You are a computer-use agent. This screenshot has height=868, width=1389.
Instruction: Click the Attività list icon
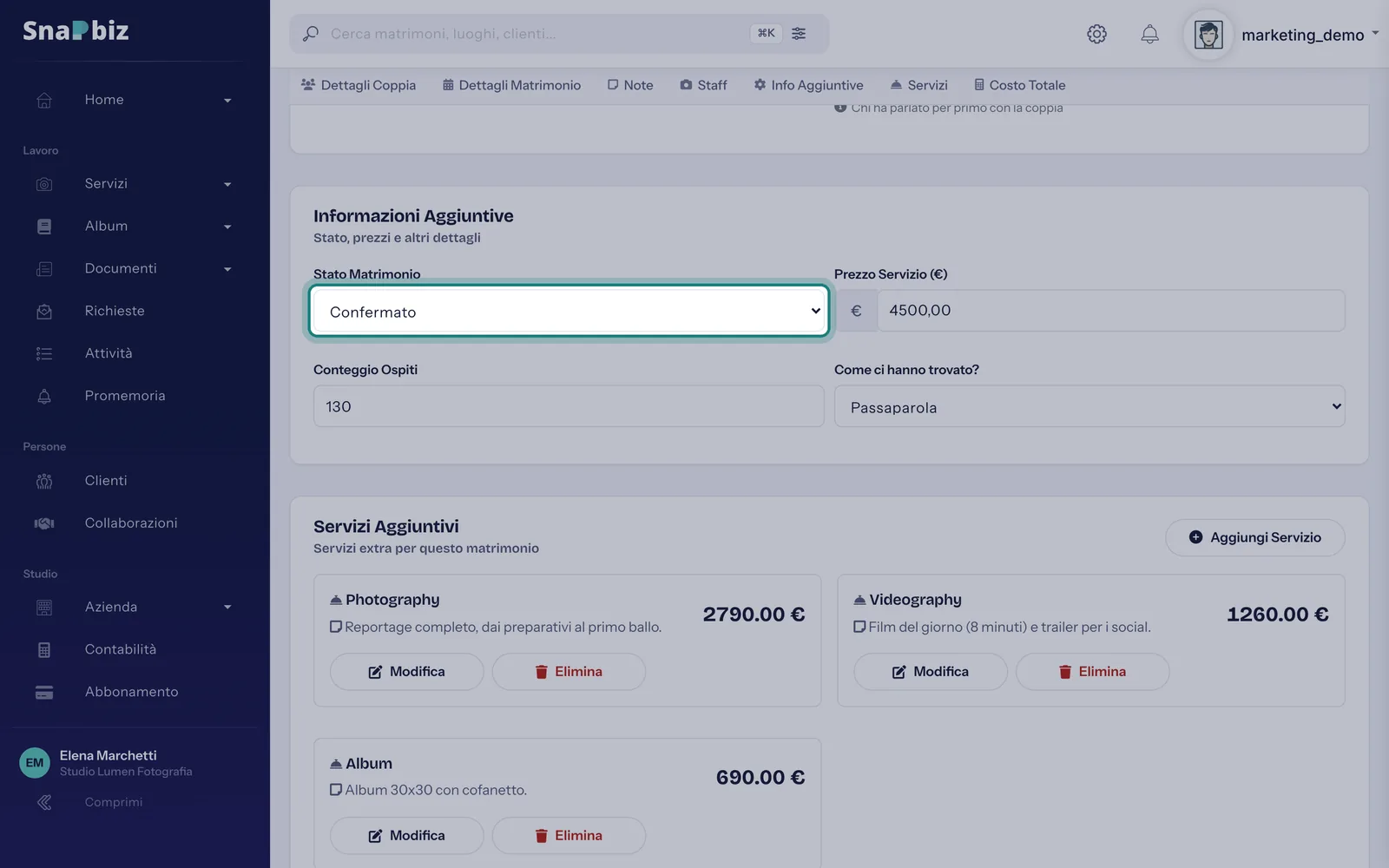[44, 354]
